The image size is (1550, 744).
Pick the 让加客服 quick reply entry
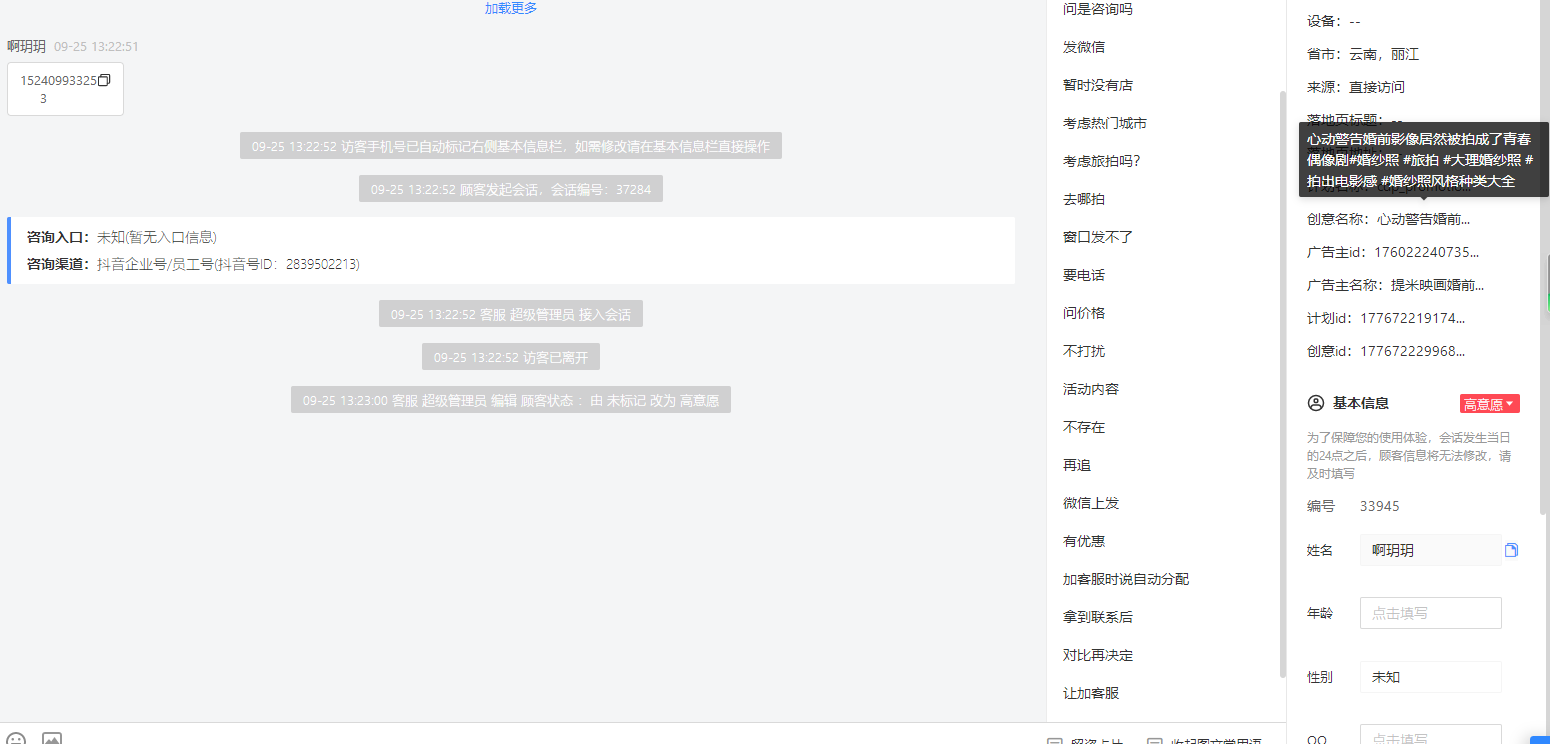tap(1091, 693)
